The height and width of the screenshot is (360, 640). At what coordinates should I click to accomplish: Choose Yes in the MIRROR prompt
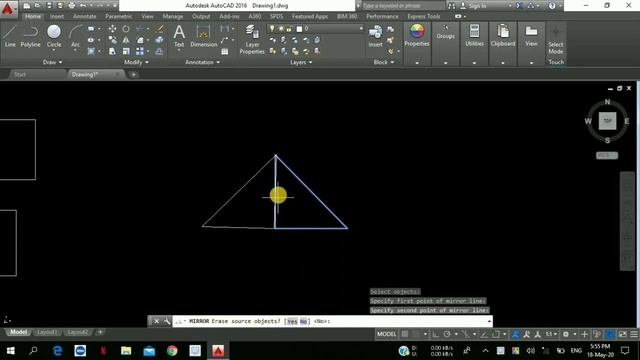click(x=292, y=321)
